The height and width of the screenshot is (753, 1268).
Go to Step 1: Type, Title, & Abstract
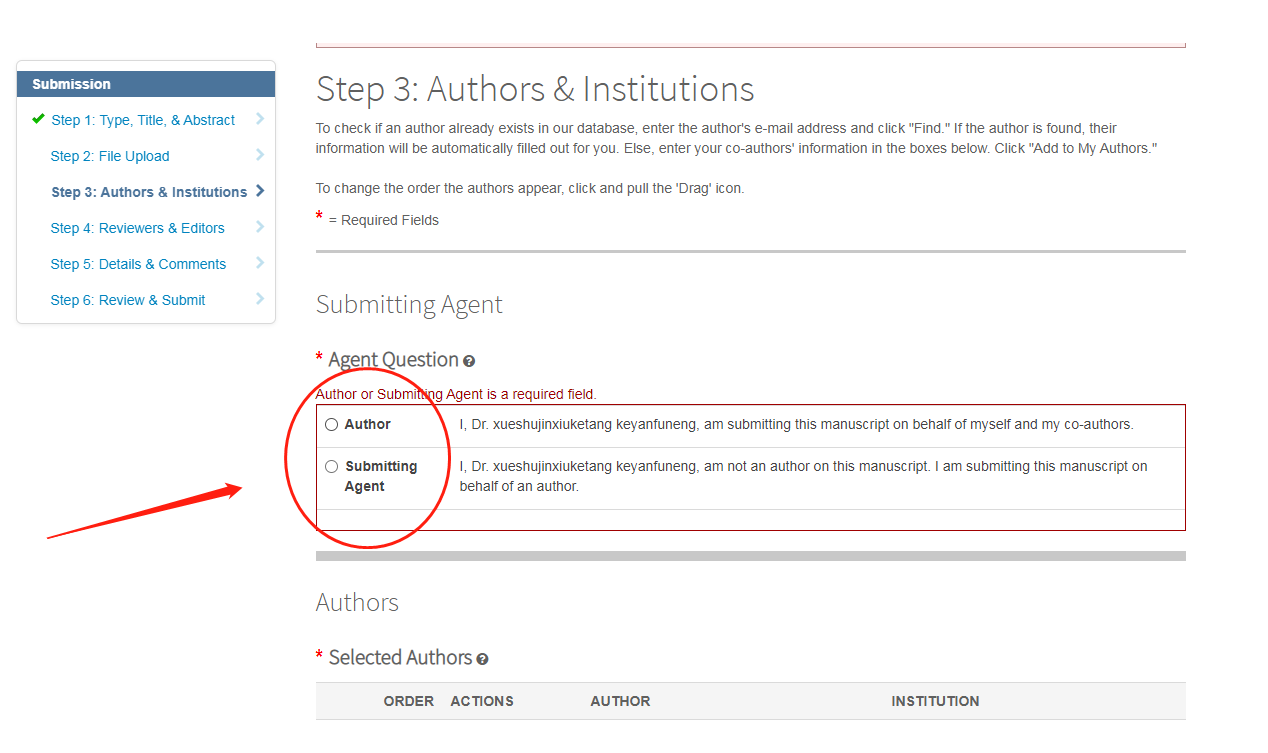click(143, 120)
